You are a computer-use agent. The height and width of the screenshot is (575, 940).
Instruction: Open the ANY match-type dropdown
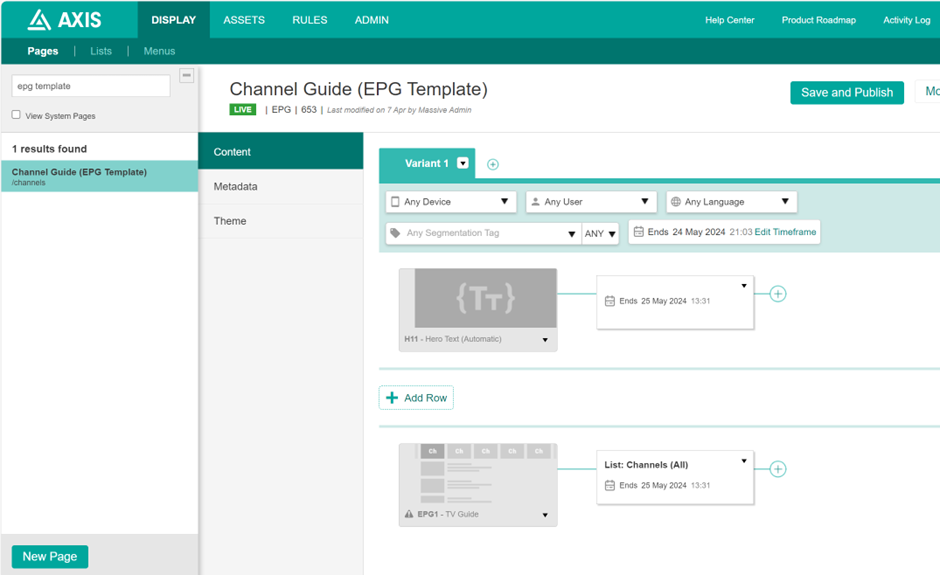[600, 233]
